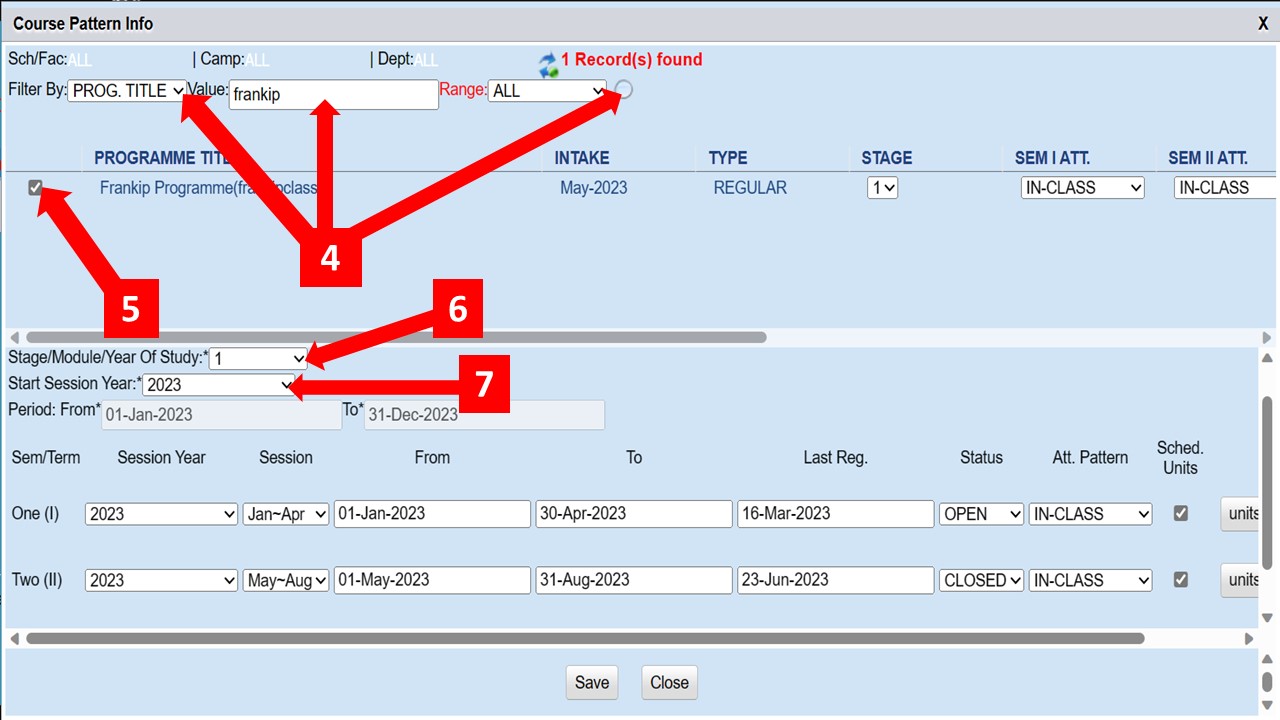1280x720 pixels.
Task: Open the Jan~Apr session dropdown
Action: (x=286, y=514)
